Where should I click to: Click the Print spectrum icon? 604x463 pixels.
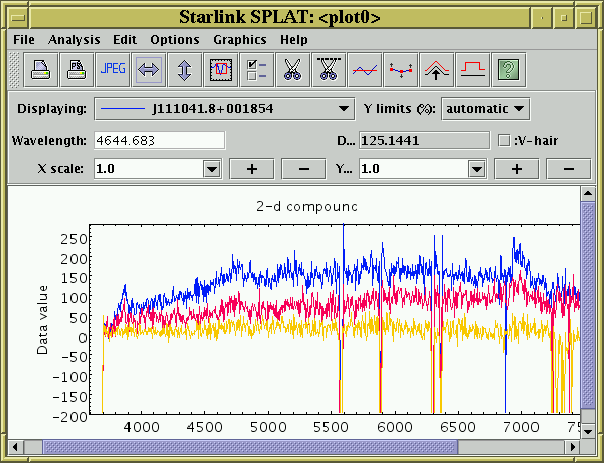click(x=41, y=70)
